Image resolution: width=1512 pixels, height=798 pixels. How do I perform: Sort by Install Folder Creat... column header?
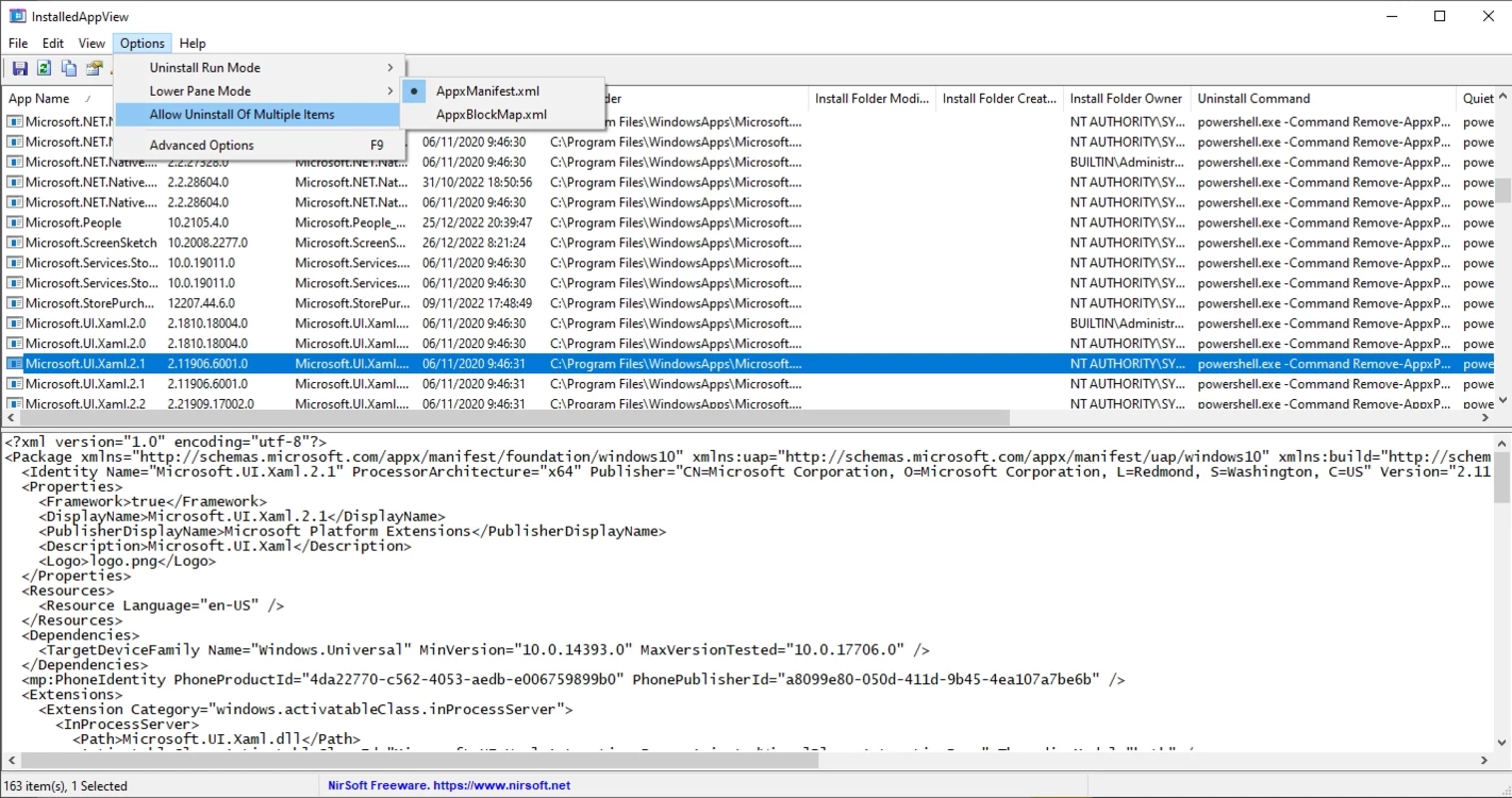click(999, 99)
